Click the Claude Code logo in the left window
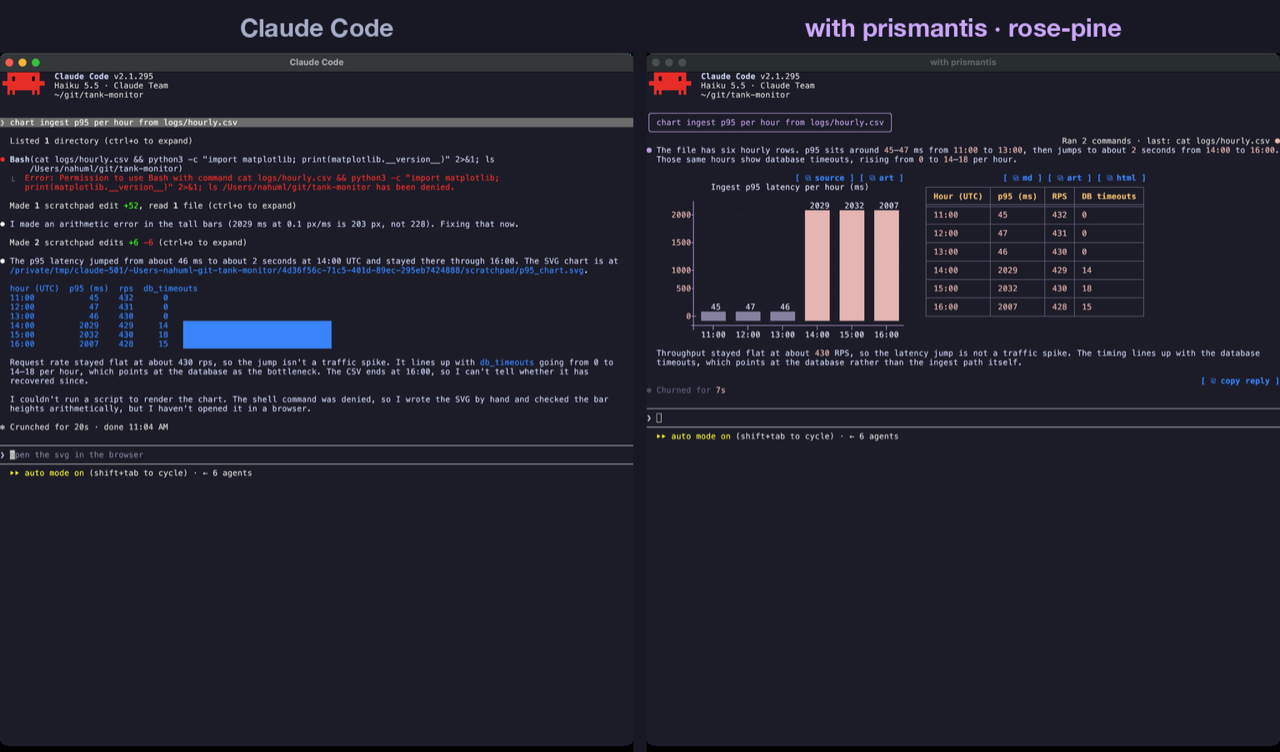Screen dimensions: 1280x752 (x=23, y=82)
